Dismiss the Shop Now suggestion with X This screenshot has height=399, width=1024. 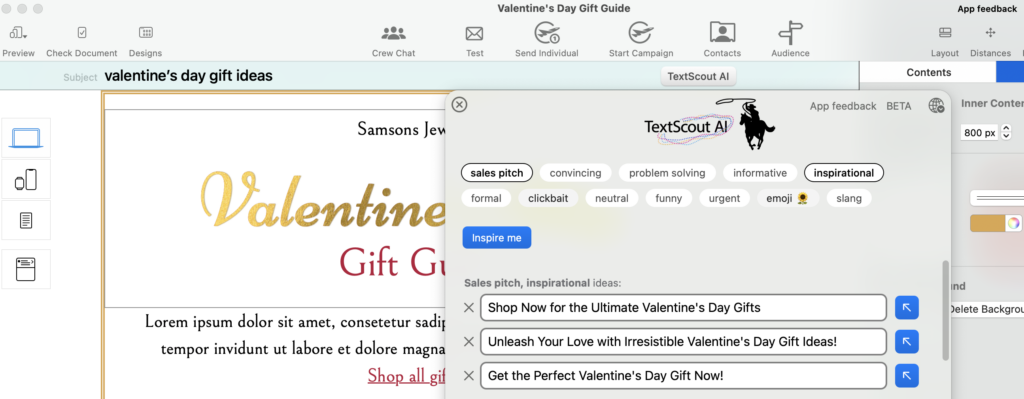[469, 308]
